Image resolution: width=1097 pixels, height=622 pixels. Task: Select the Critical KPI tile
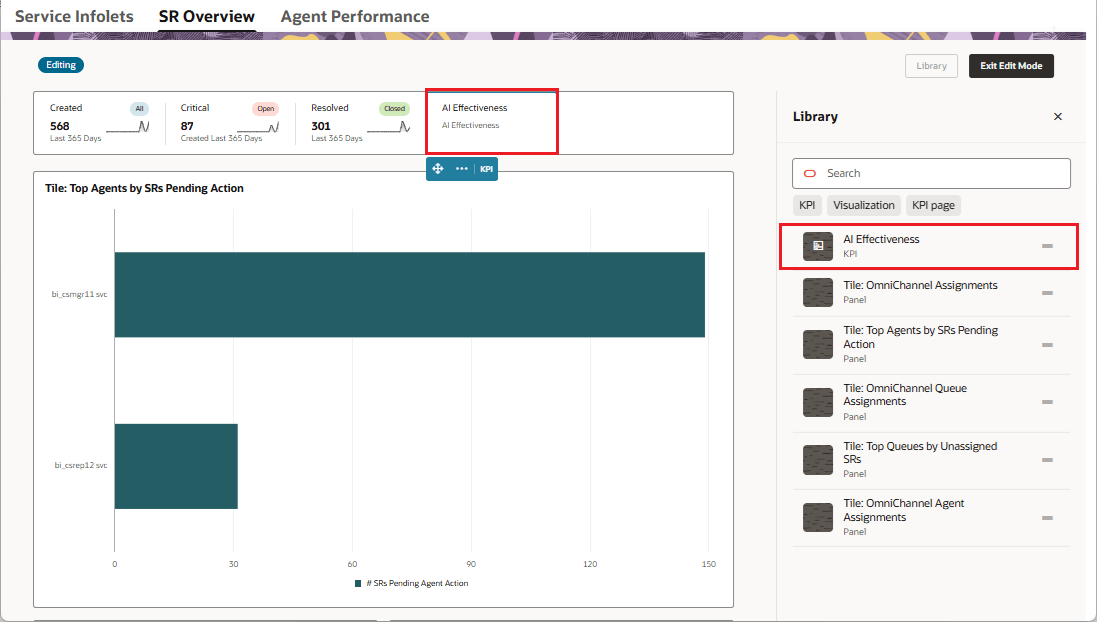230,123
